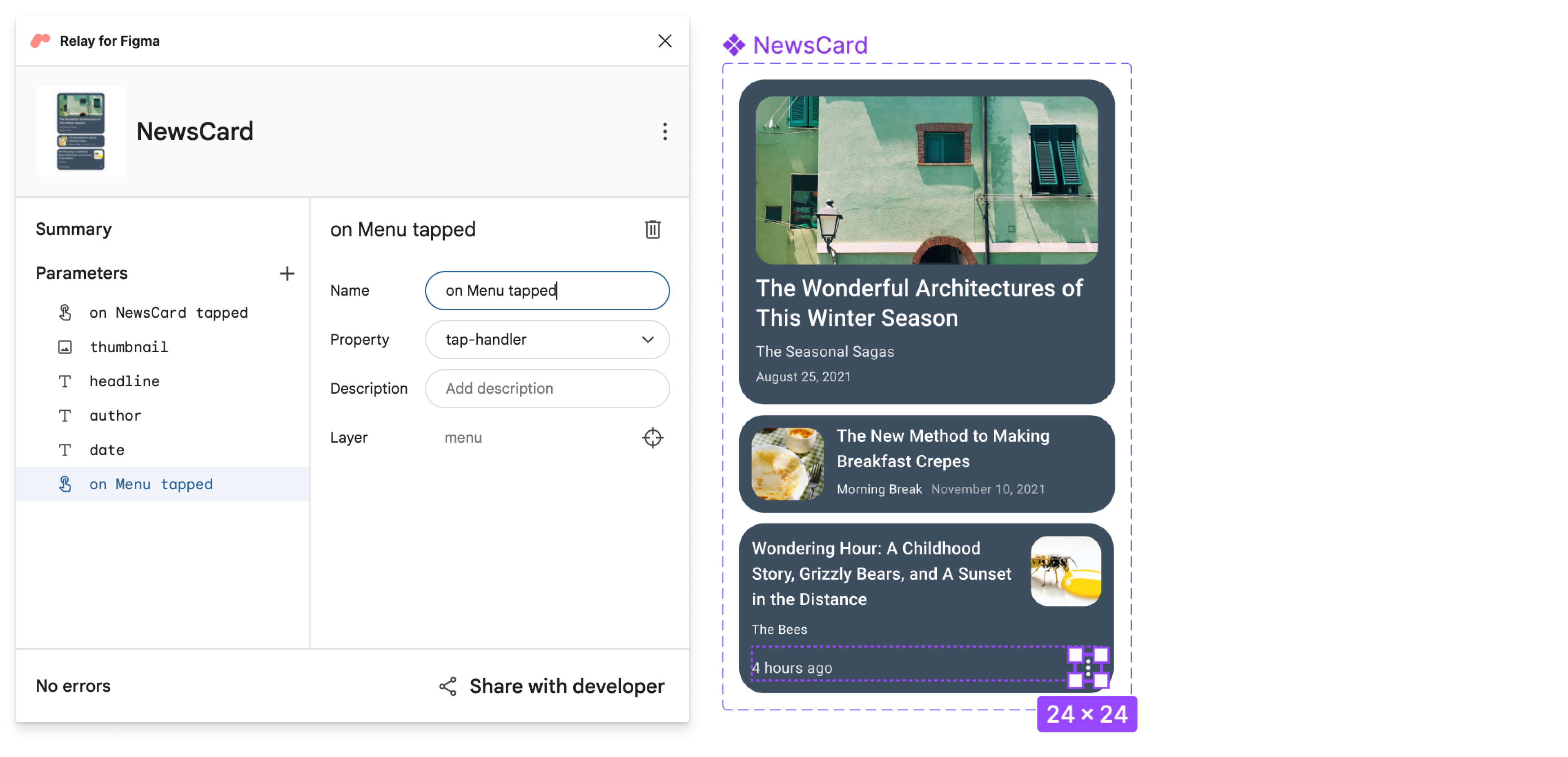Click the Add description field
The image size is (1568, 757).
coord(549,388)
